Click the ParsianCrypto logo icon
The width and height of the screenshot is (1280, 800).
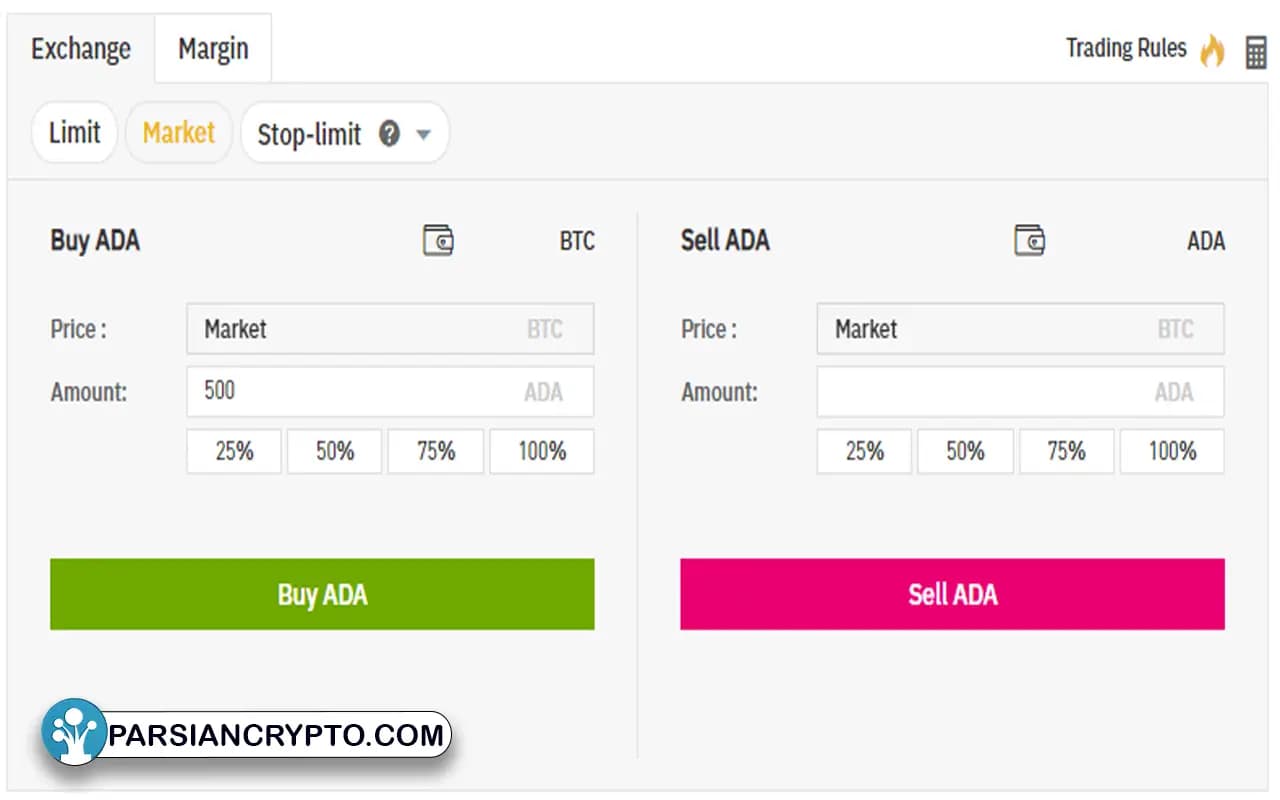click(x=74, y=732)
